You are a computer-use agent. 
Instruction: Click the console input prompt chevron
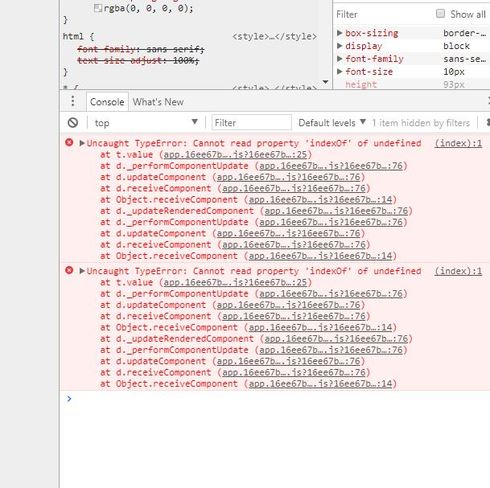pyautogui.click(x=69, y=398)
